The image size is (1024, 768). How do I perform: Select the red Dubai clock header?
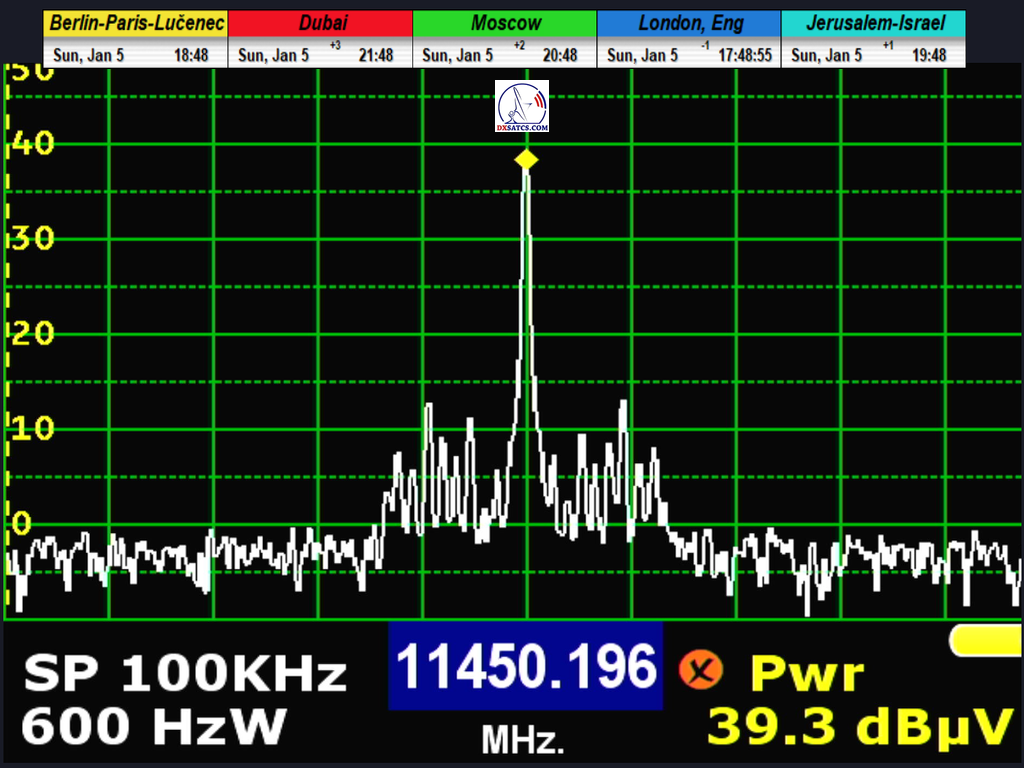point(320,23)
